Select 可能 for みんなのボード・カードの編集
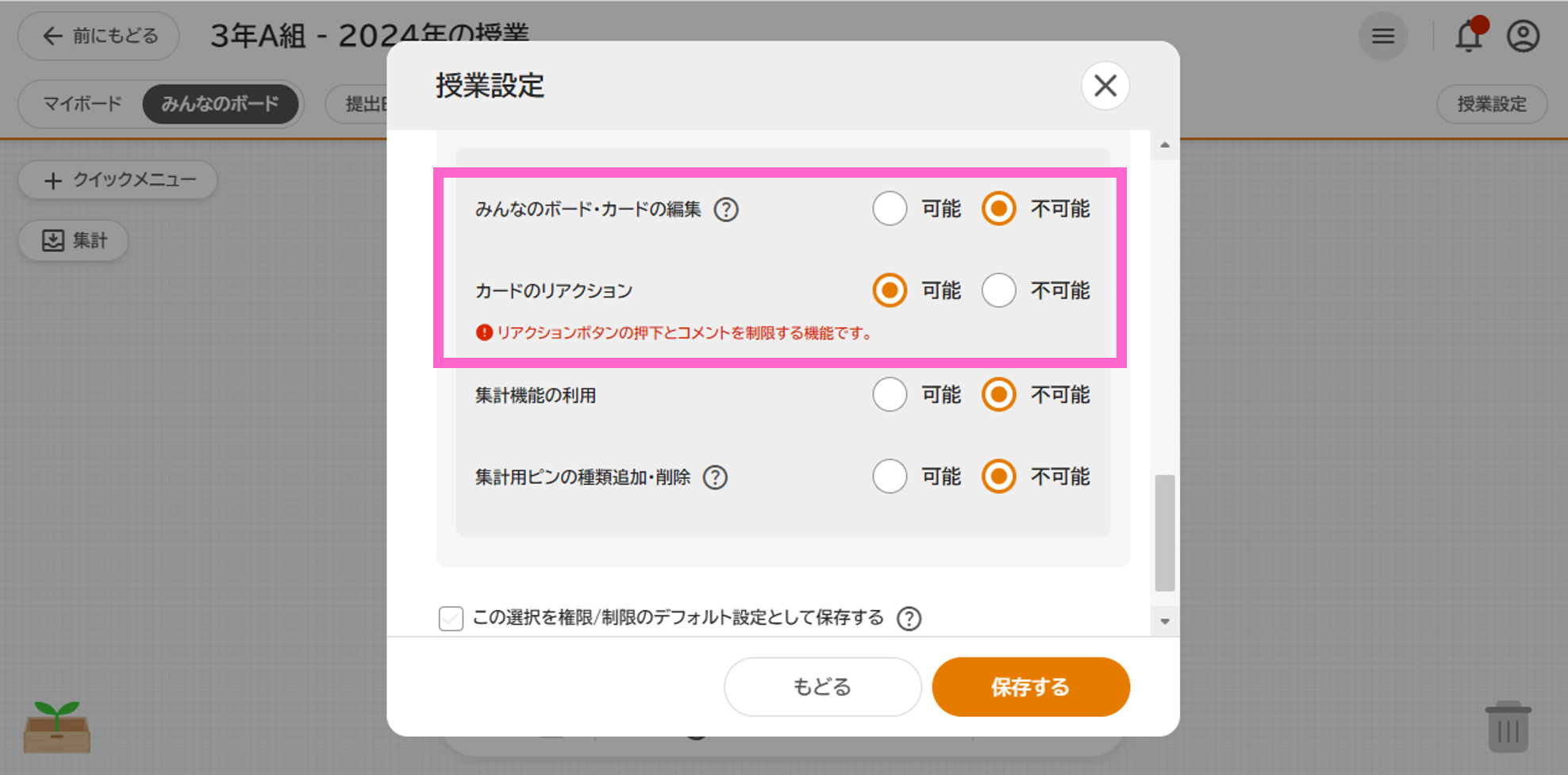This screenshot has height=775, width=1568. (890, 209)
